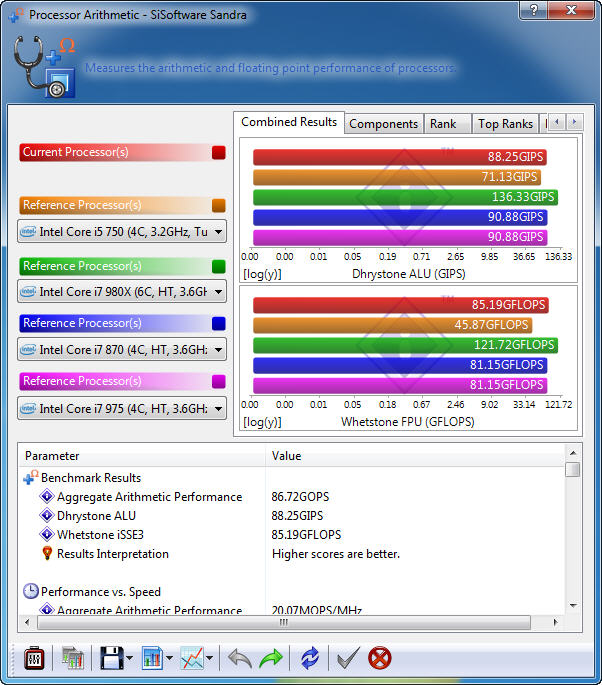The image size is (602, 685).
Task: Close the Processor Arithmetic window
Action: pyautogui.click(x=571, y=10)
